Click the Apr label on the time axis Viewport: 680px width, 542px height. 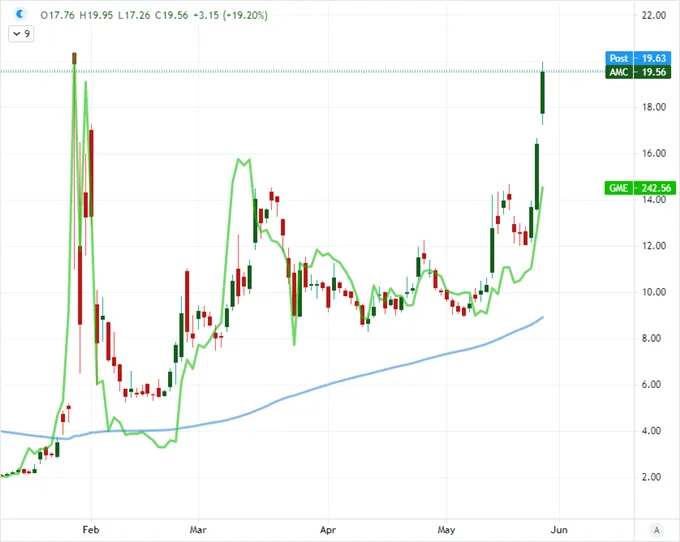coord(328,529)
